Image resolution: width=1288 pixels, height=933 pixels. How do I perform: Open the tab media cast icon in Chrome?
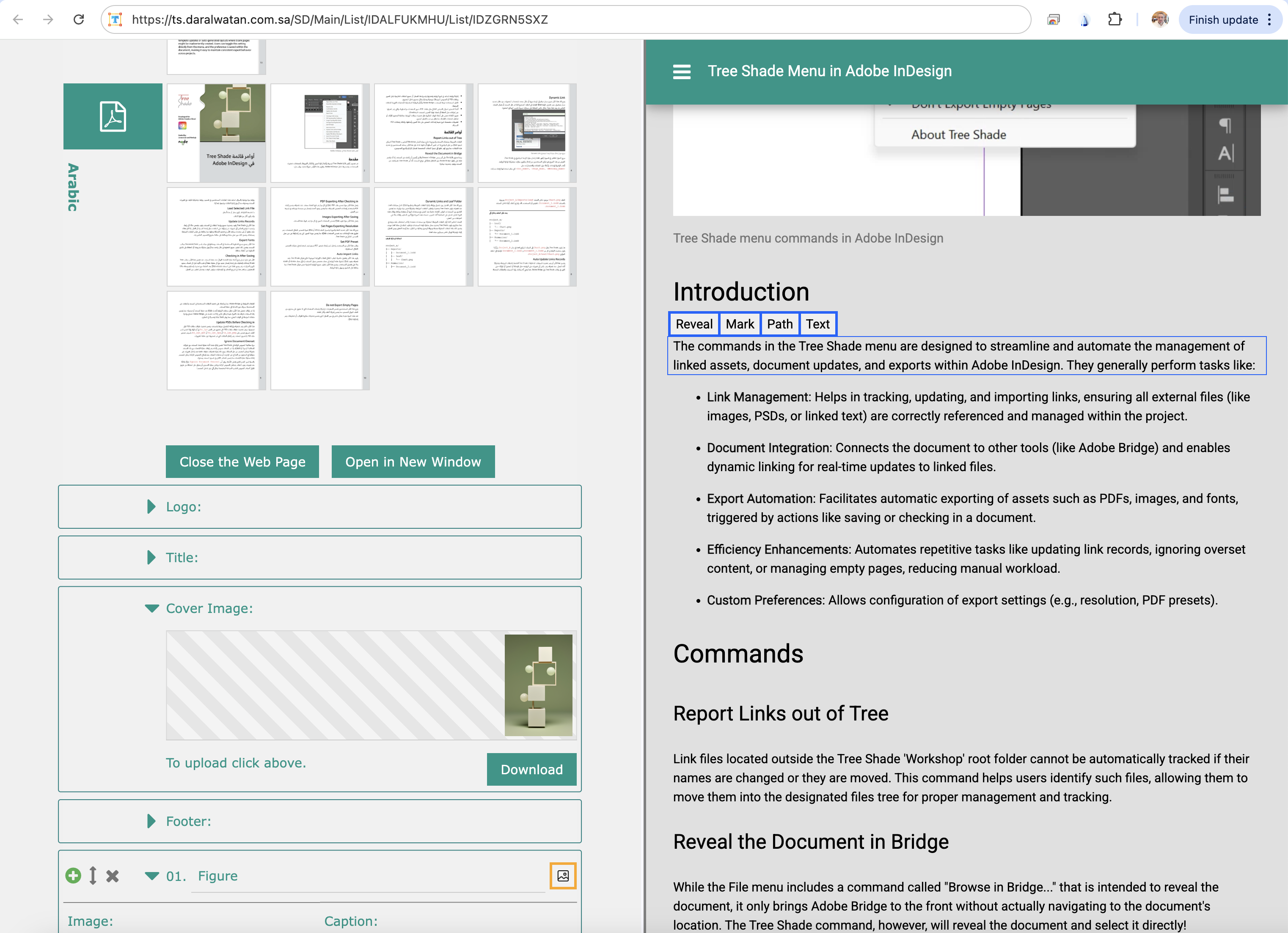point(1054,19)
